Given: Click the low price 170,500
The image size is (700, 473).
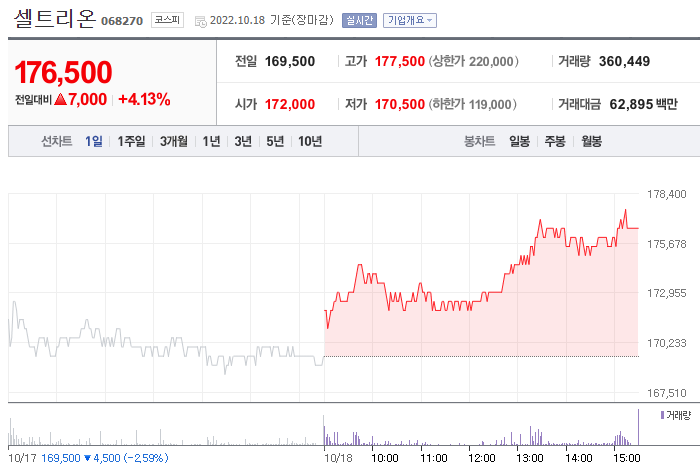Looking at the screenshot, I should click(x=400, y=104).
